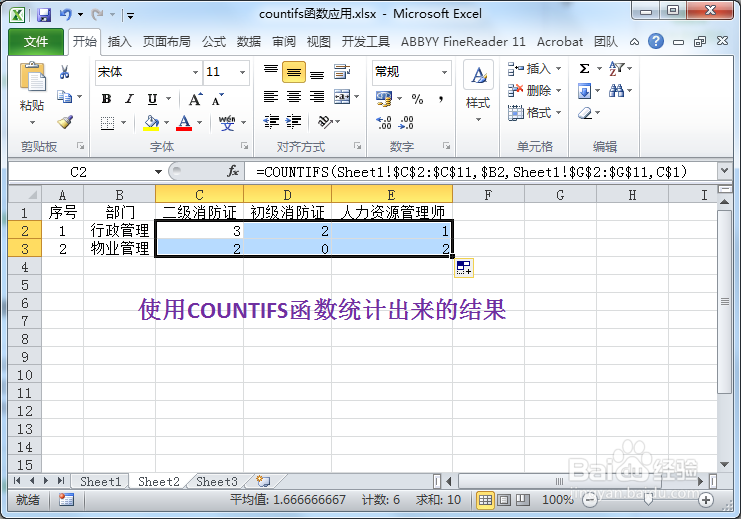Apply comma style
This screenshot has width=741, height=519.
coord(440,99)
